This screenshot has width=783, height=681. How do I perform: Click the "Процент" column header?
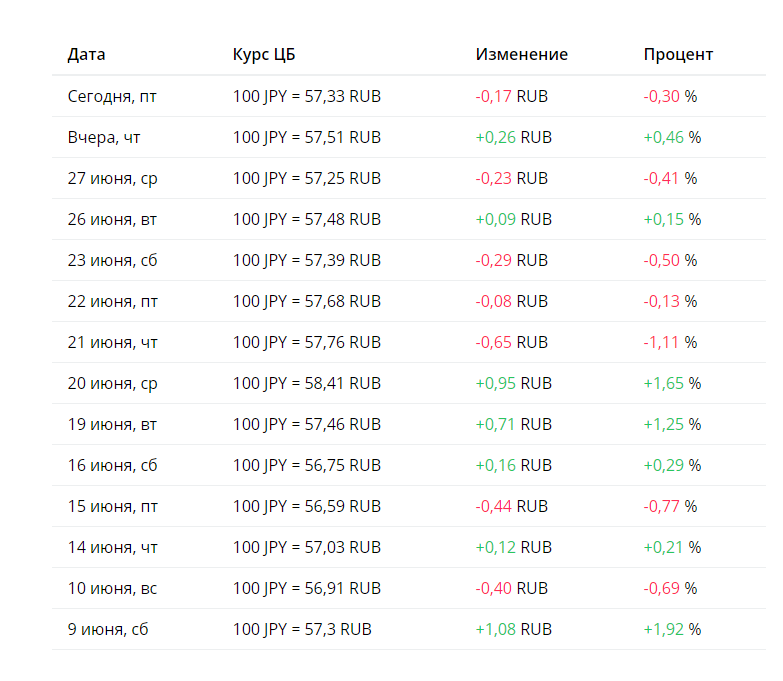click(x=678, y=55)
